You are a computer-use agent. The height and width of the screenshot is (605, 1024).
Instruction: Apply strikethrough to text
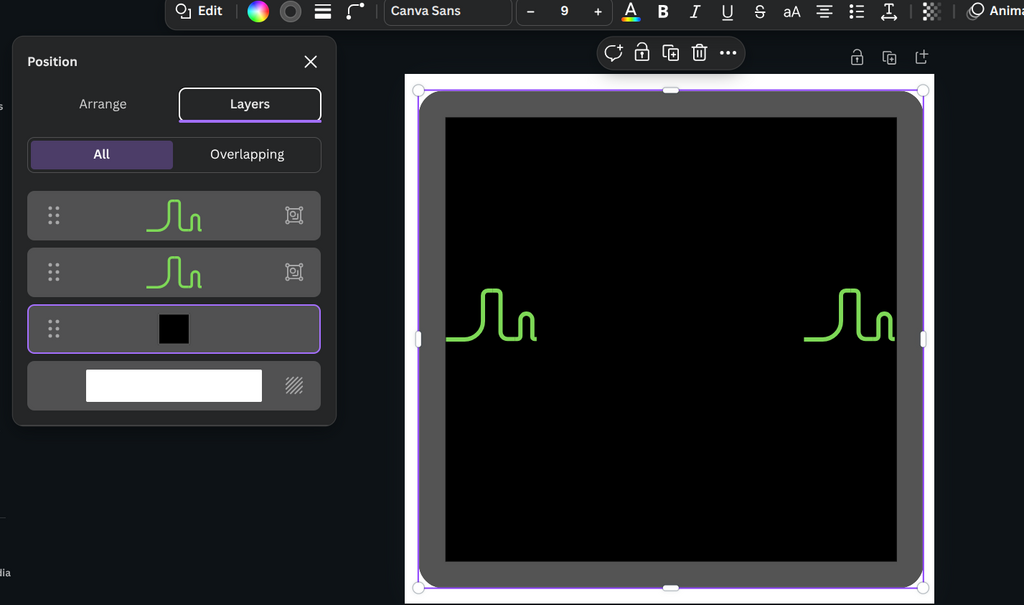[x=760, y=12]
